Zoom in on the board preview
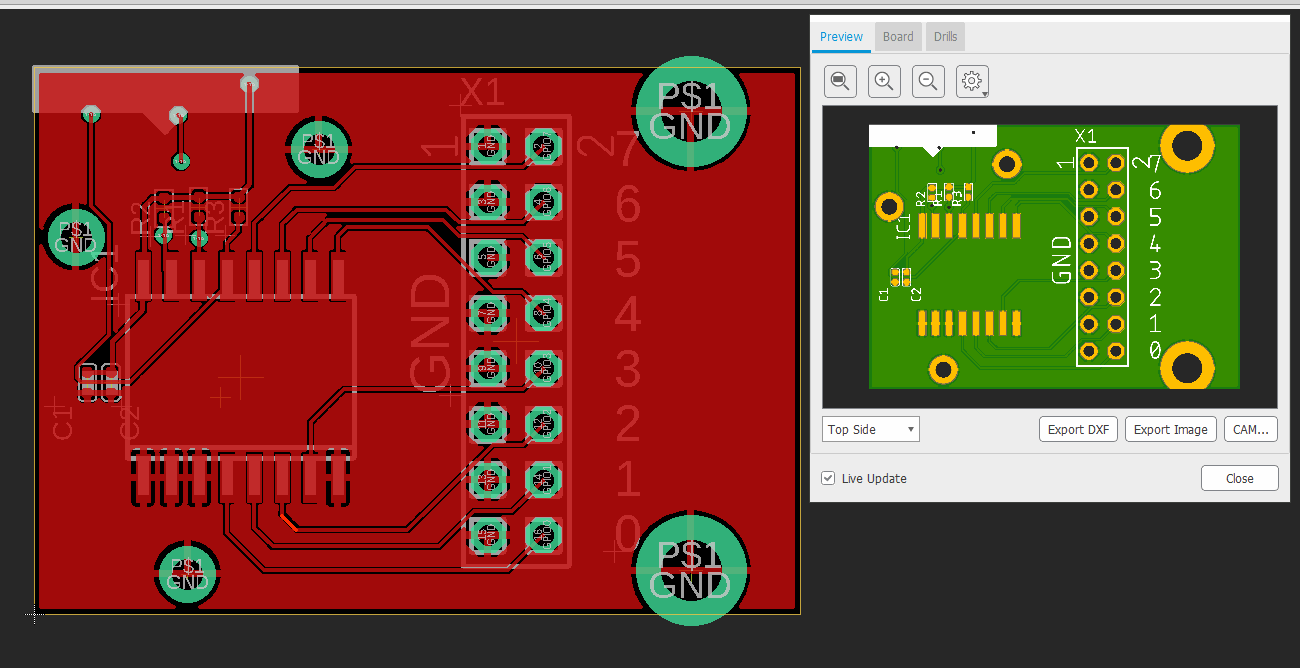 coord(884,81)
